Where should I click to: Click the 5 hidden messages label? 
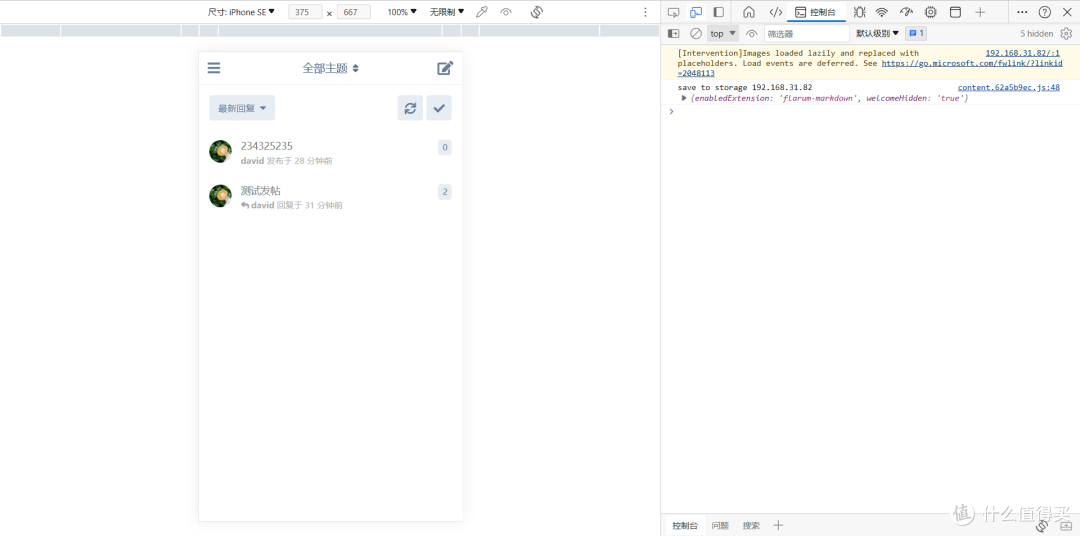1037,33
